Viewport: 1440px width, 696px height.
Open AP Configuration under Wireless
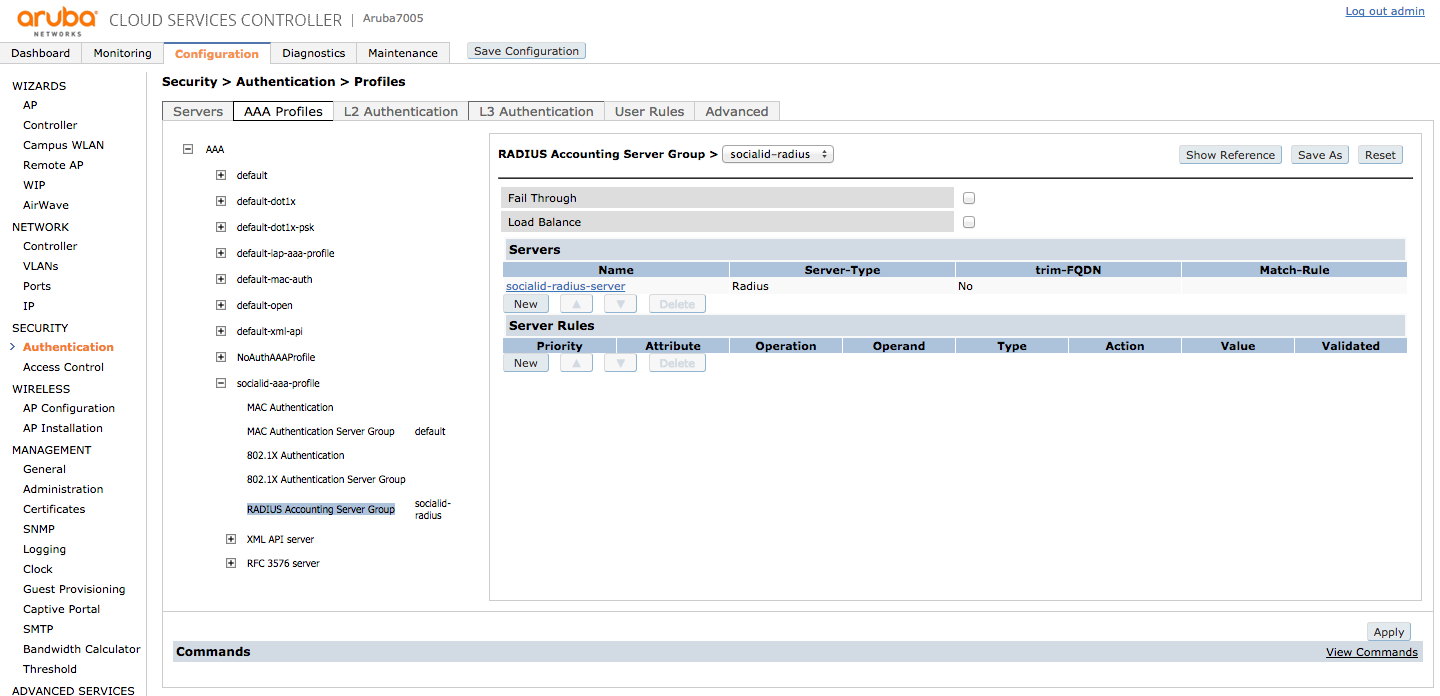(69, 408)
